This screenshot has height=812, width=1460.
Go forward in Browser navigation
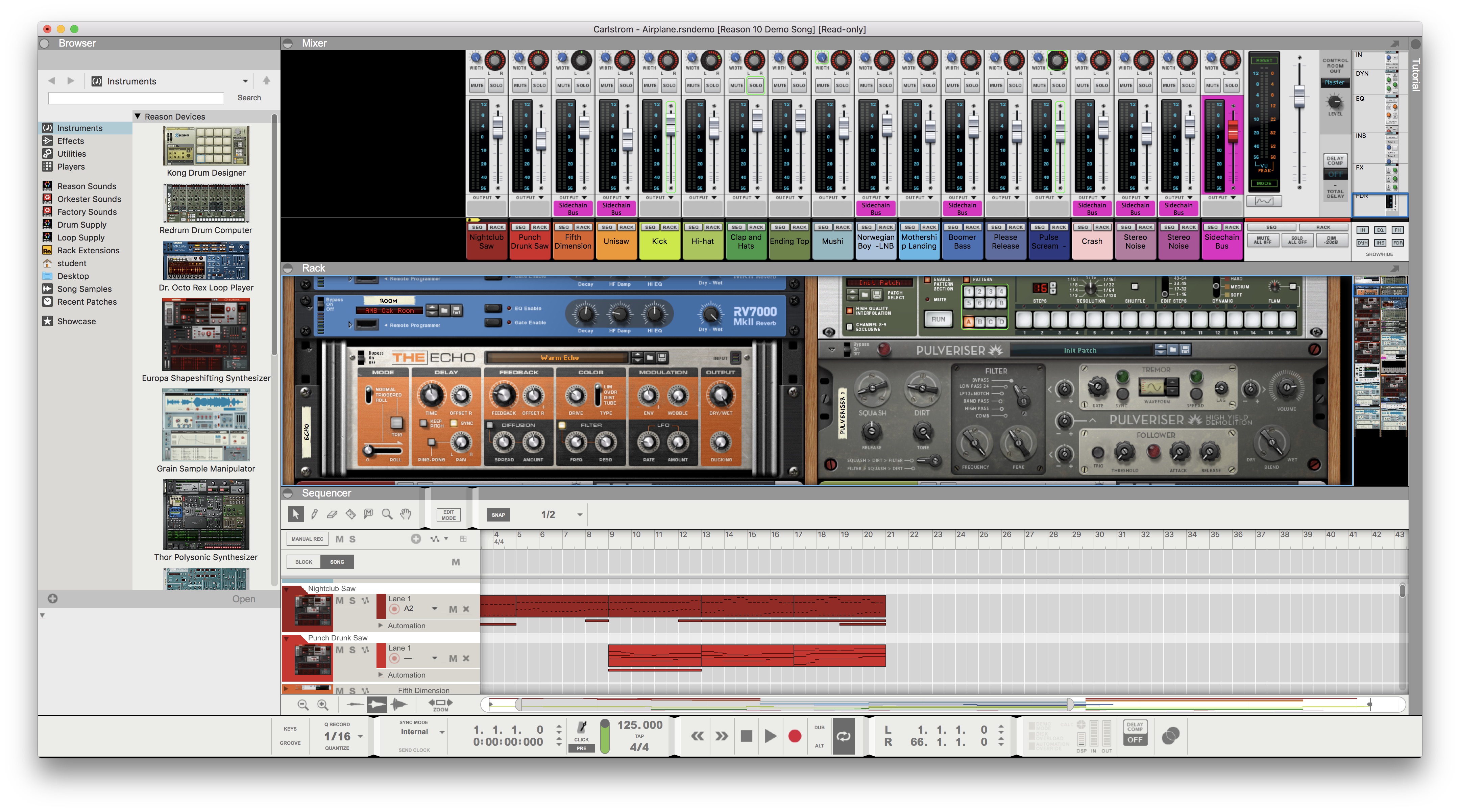pyautogui.click(x=70, y=80)
